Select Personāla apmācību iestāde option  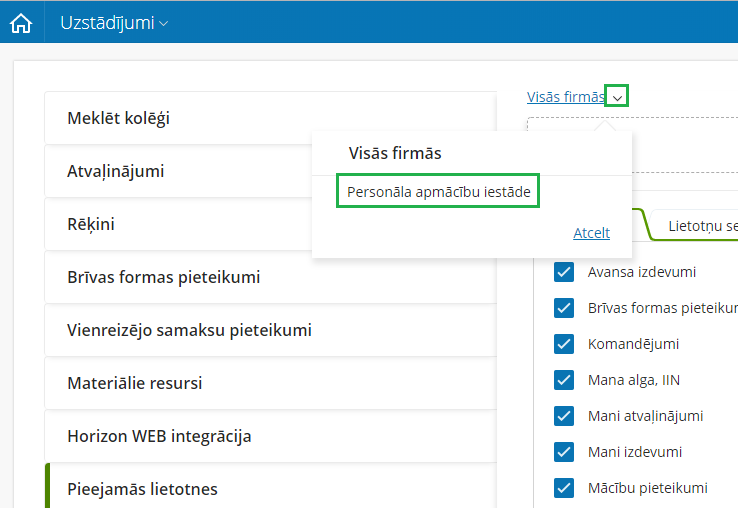click(x=438, y=191)
